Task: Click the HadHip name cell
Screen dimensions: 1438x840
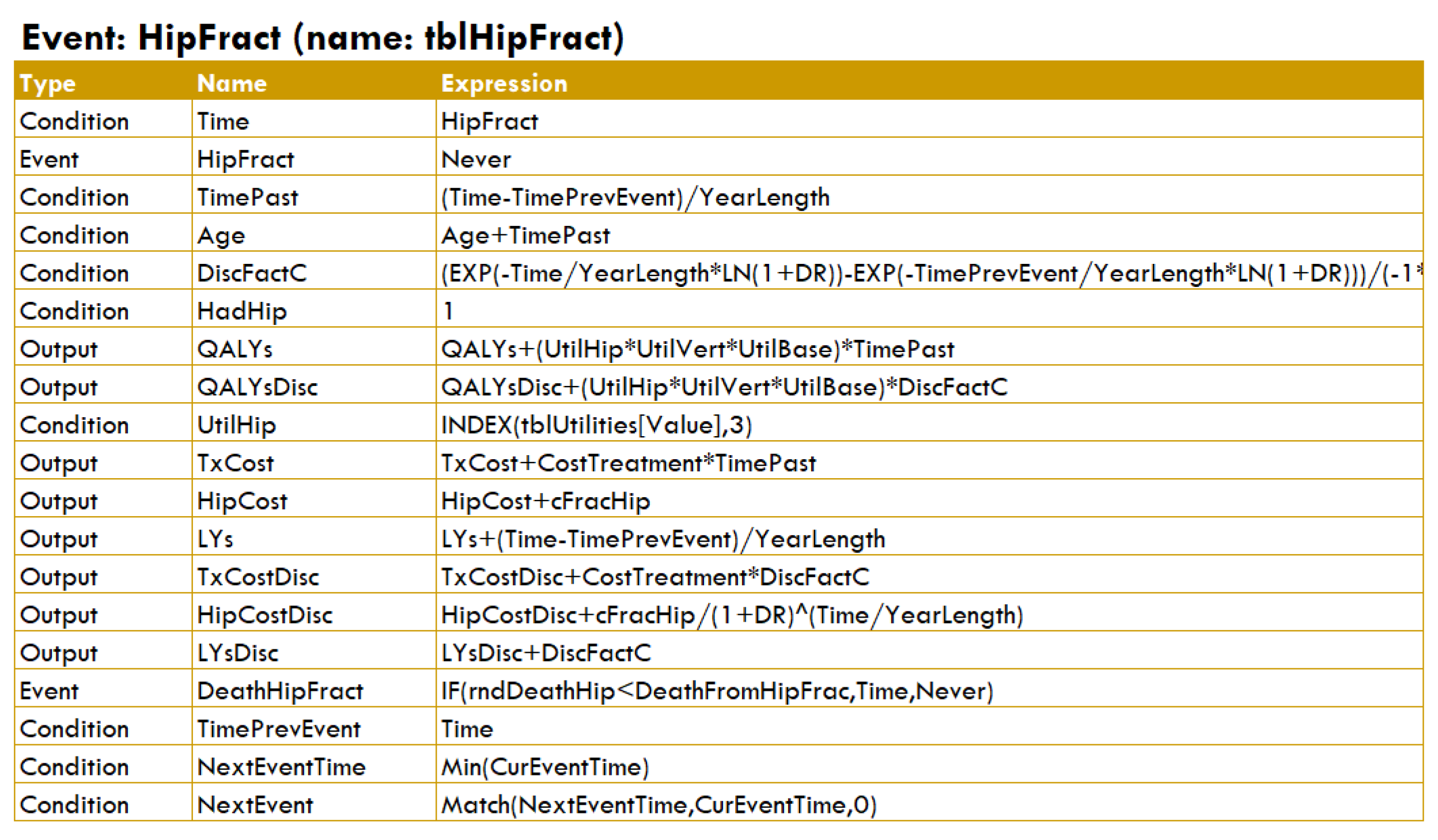Action: [x=241, y=311]
